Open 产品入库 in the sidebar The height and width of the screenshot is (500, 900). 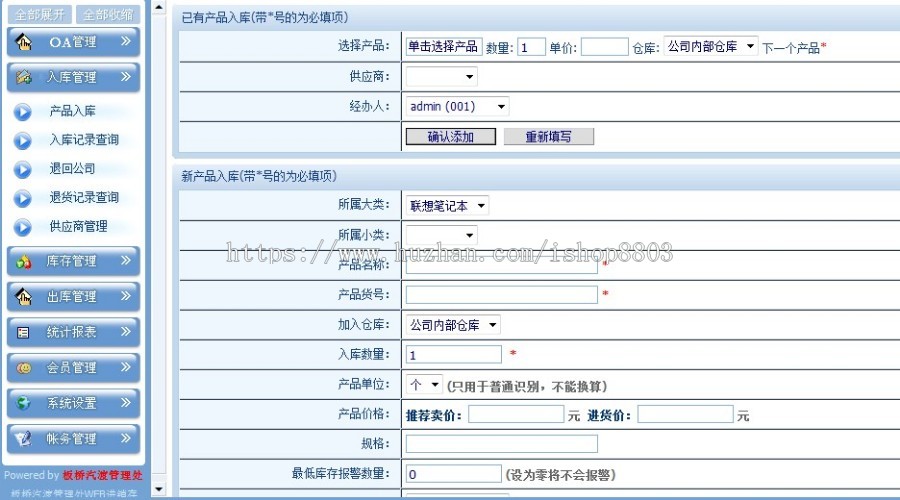pyautogui.click(x=72, y=111)
